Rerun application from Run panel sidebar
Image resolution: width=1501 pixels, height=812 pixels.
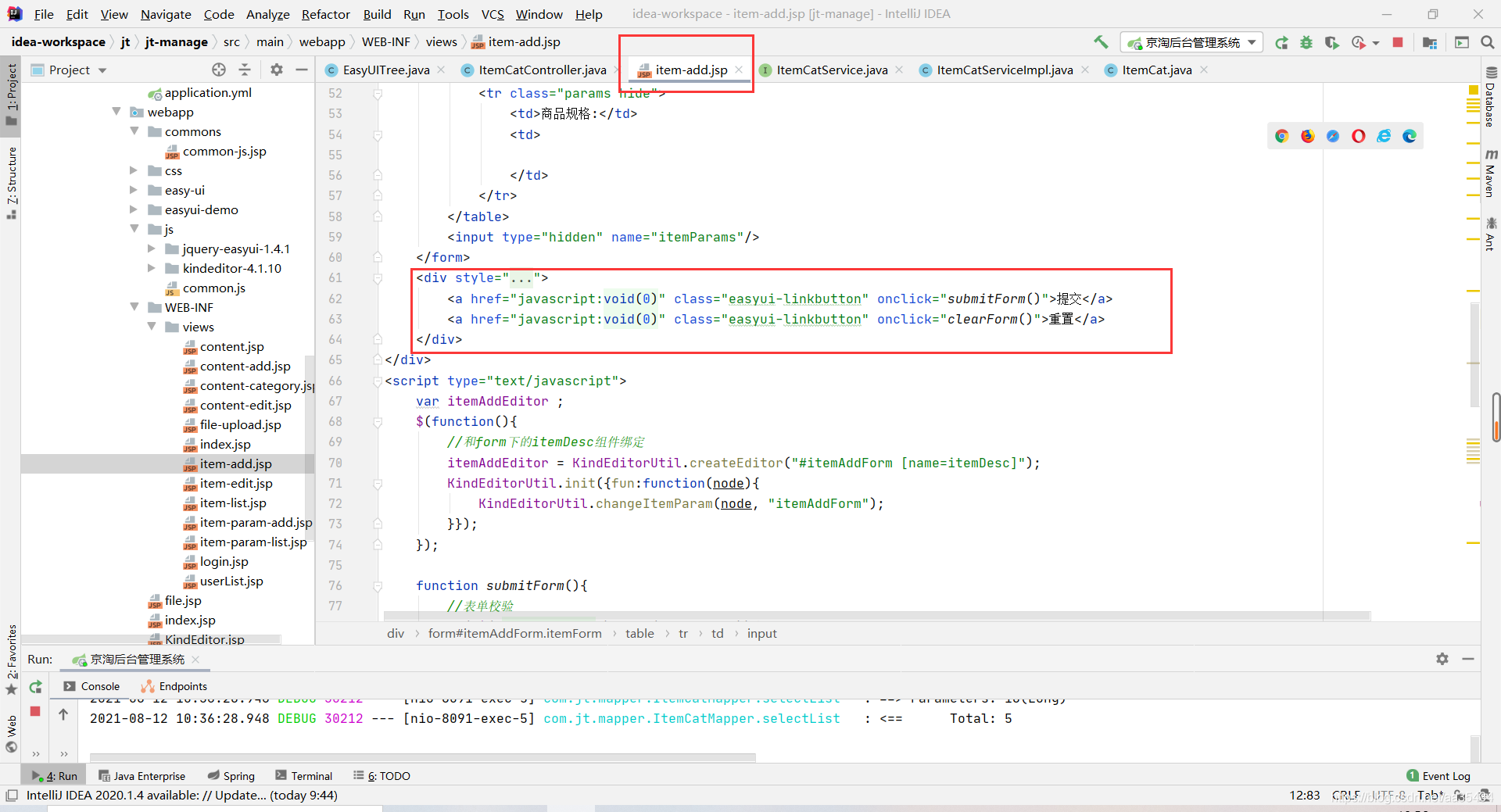(35, 687)
